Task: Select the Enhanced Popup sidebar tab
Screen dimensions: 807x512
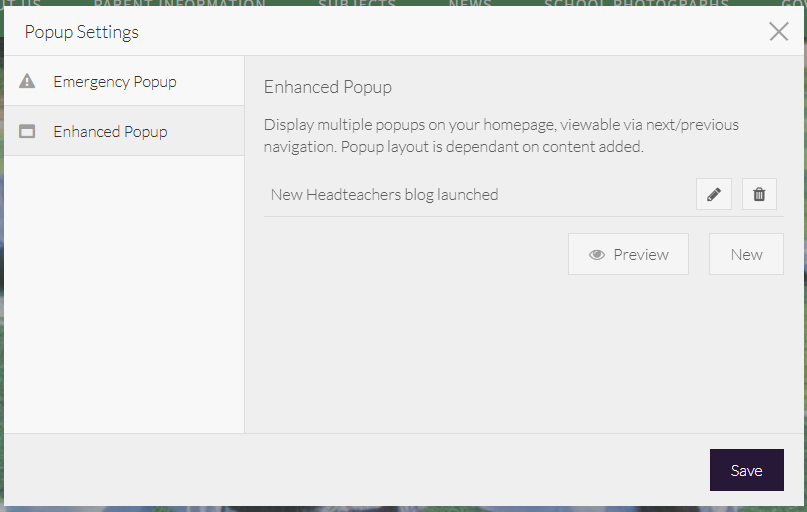Action: (110, 131)
